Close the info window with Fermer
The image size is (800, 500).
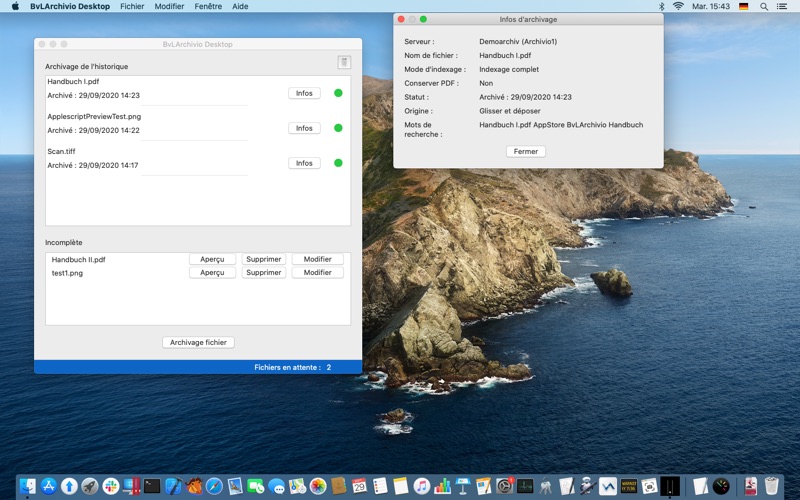[x=526, y=152]
